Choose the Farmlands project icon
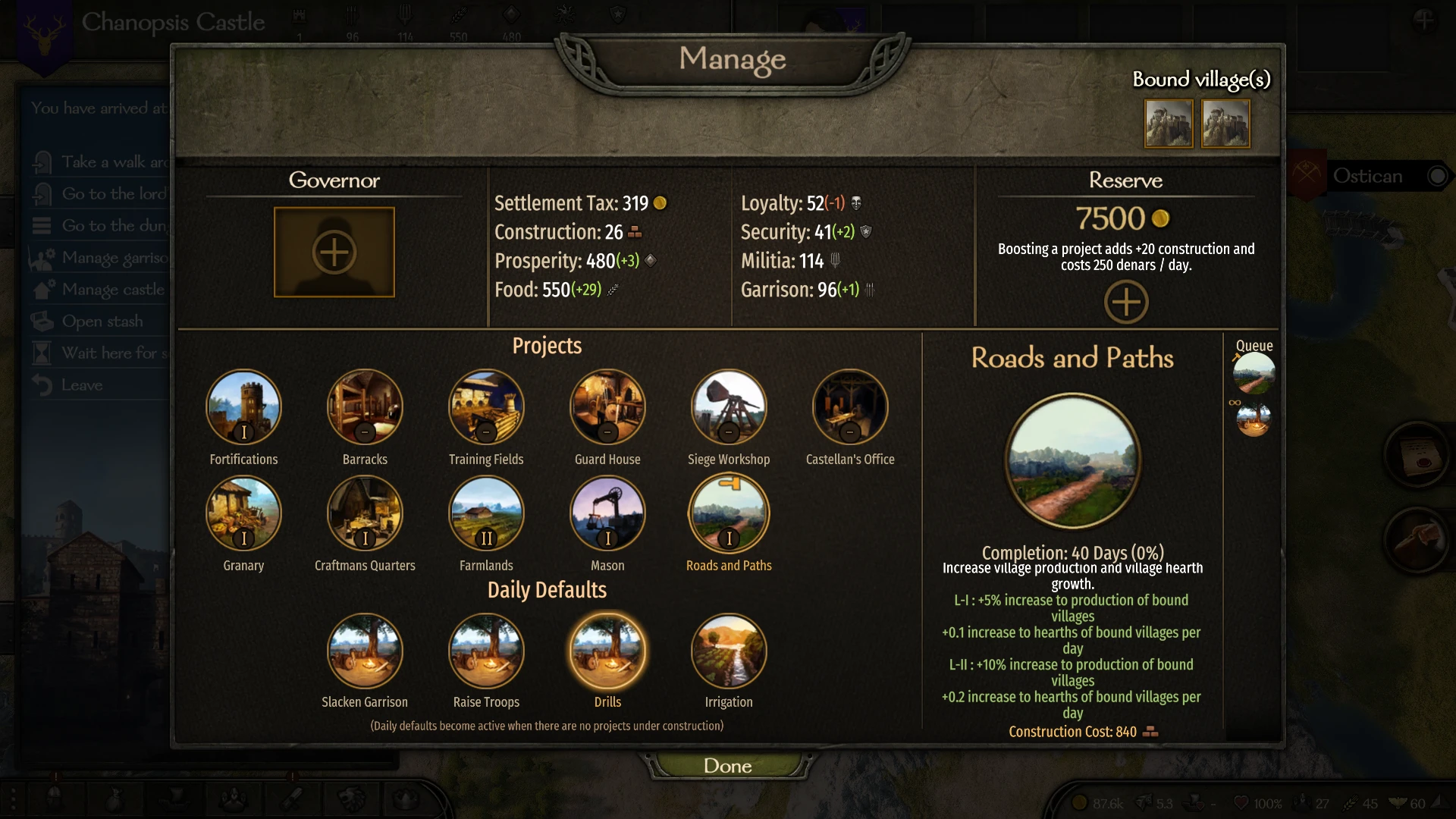 pyautogui.click(x=486, y=513)
